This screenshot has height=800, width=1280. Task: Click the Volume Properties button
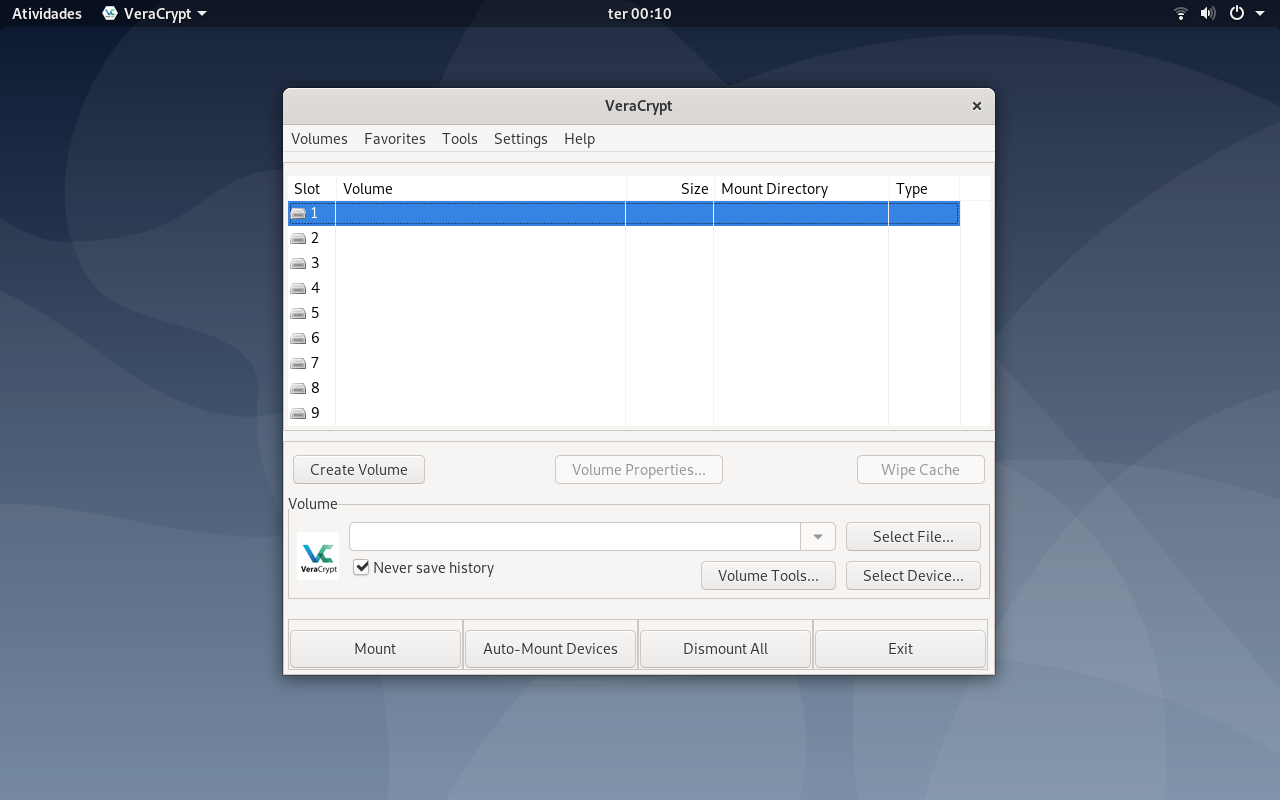tap(639, 469)
